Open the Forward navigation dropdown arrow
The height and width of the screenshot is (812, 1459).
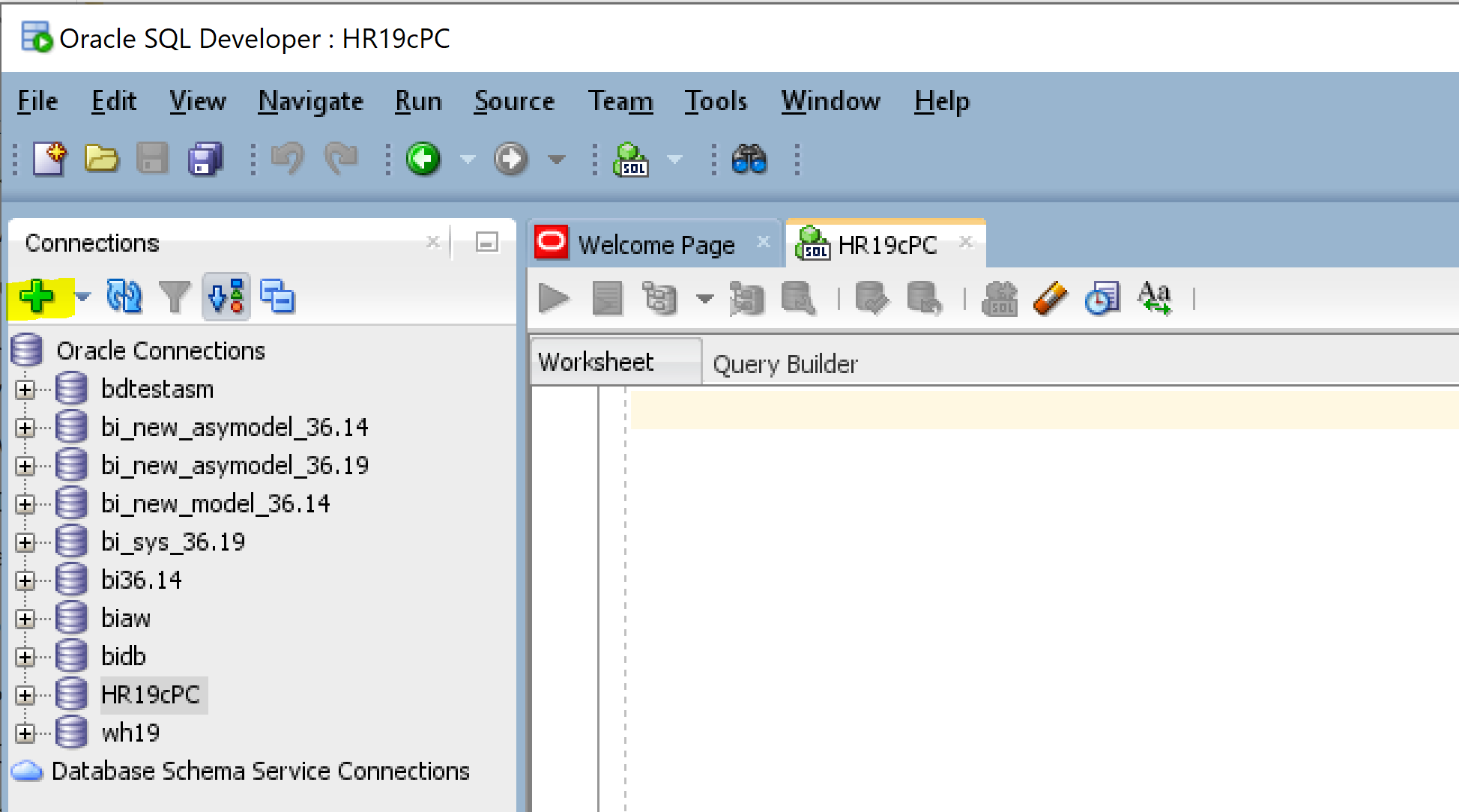coord(556,159)
